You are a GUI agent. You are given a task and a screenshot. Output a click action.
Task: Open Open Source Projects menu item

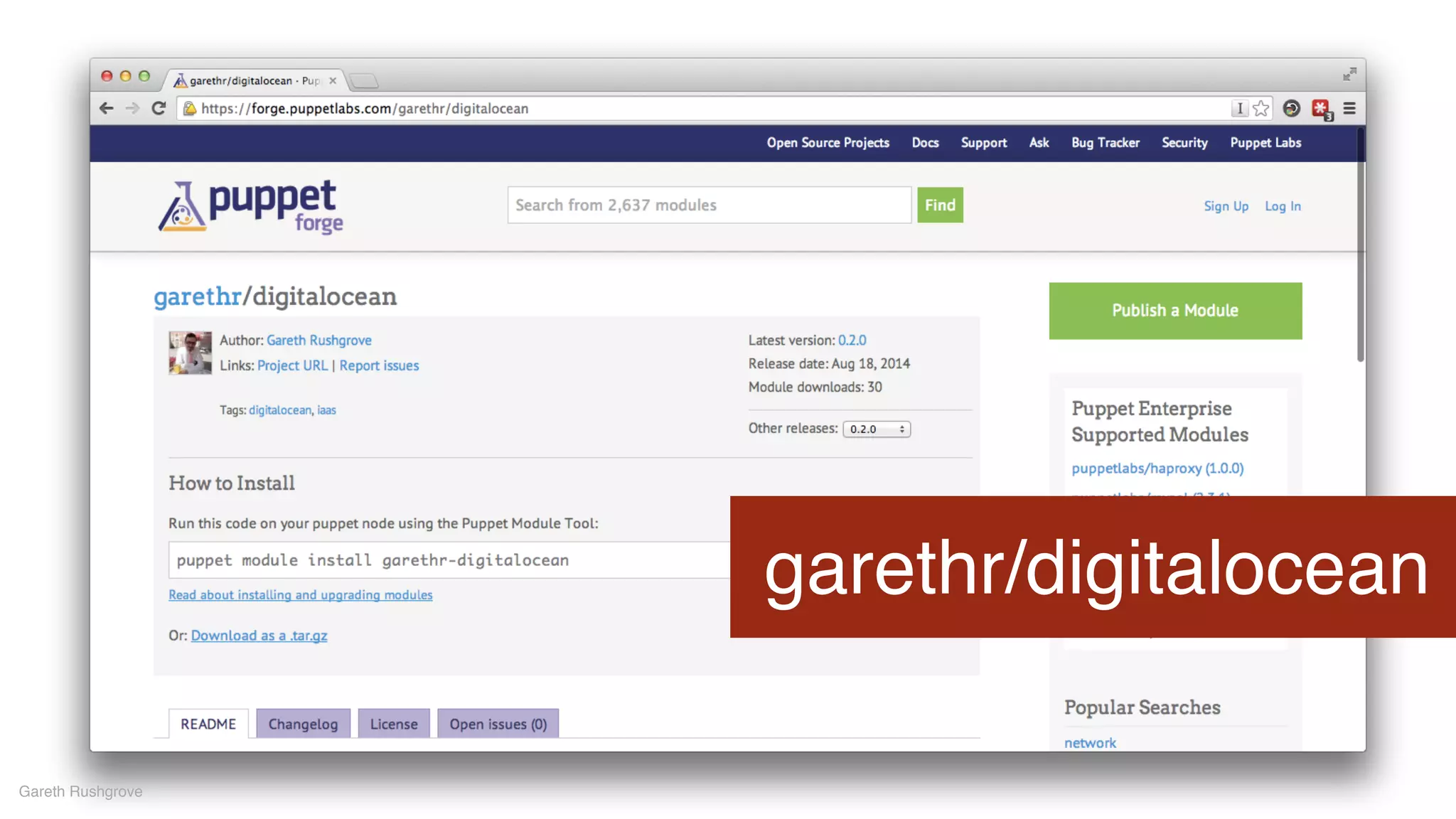828,143
